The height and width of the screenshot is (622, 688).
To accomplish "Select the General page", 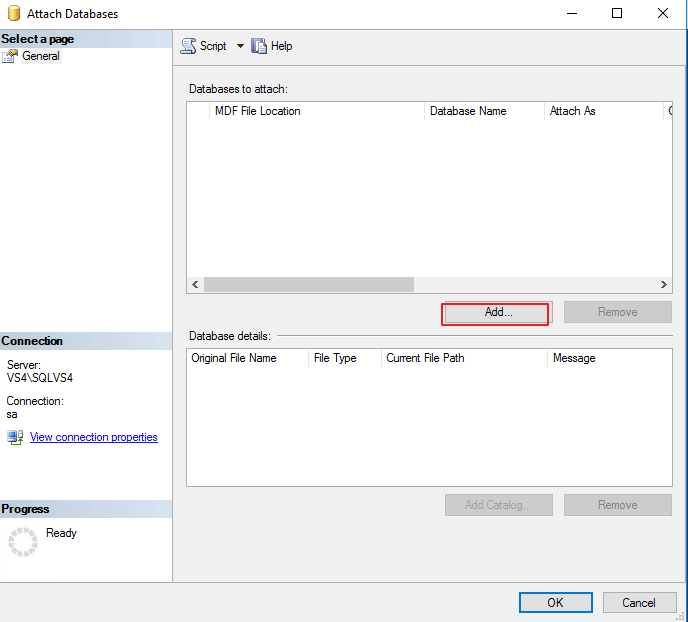I will pyautogui.click(x=41, y=56).
